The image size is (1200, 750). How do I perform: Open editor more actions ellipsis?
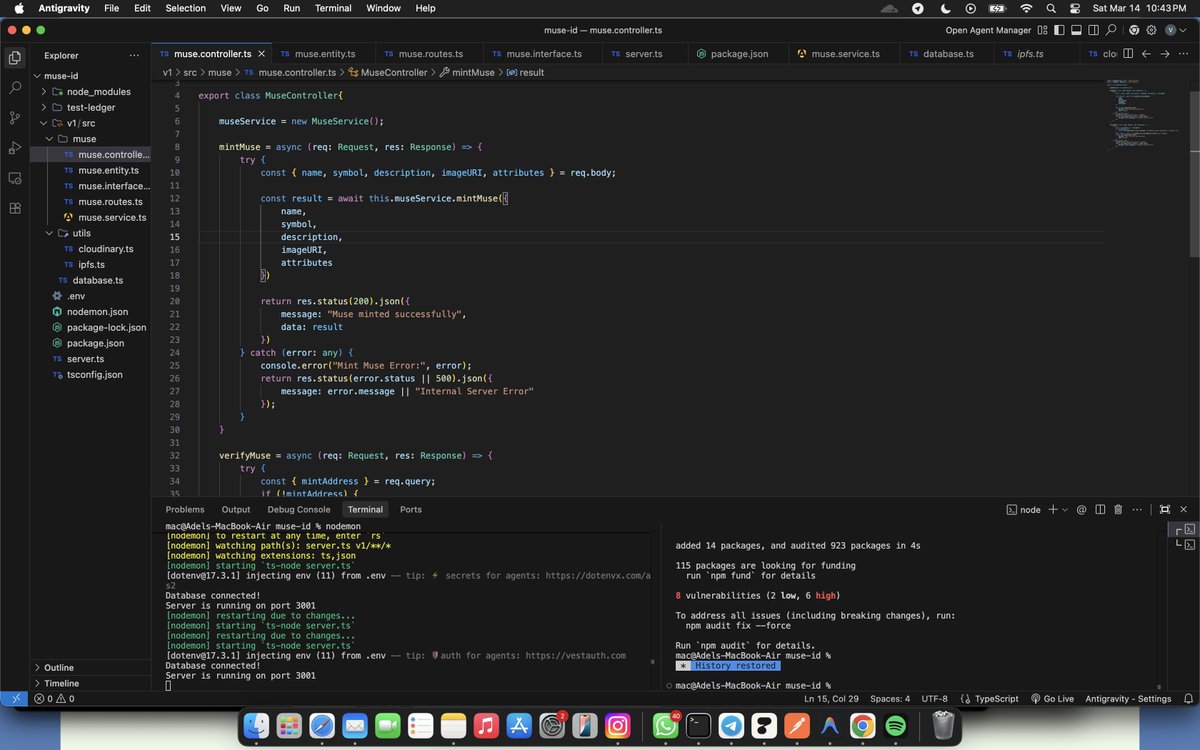[x=1185, y=54]
